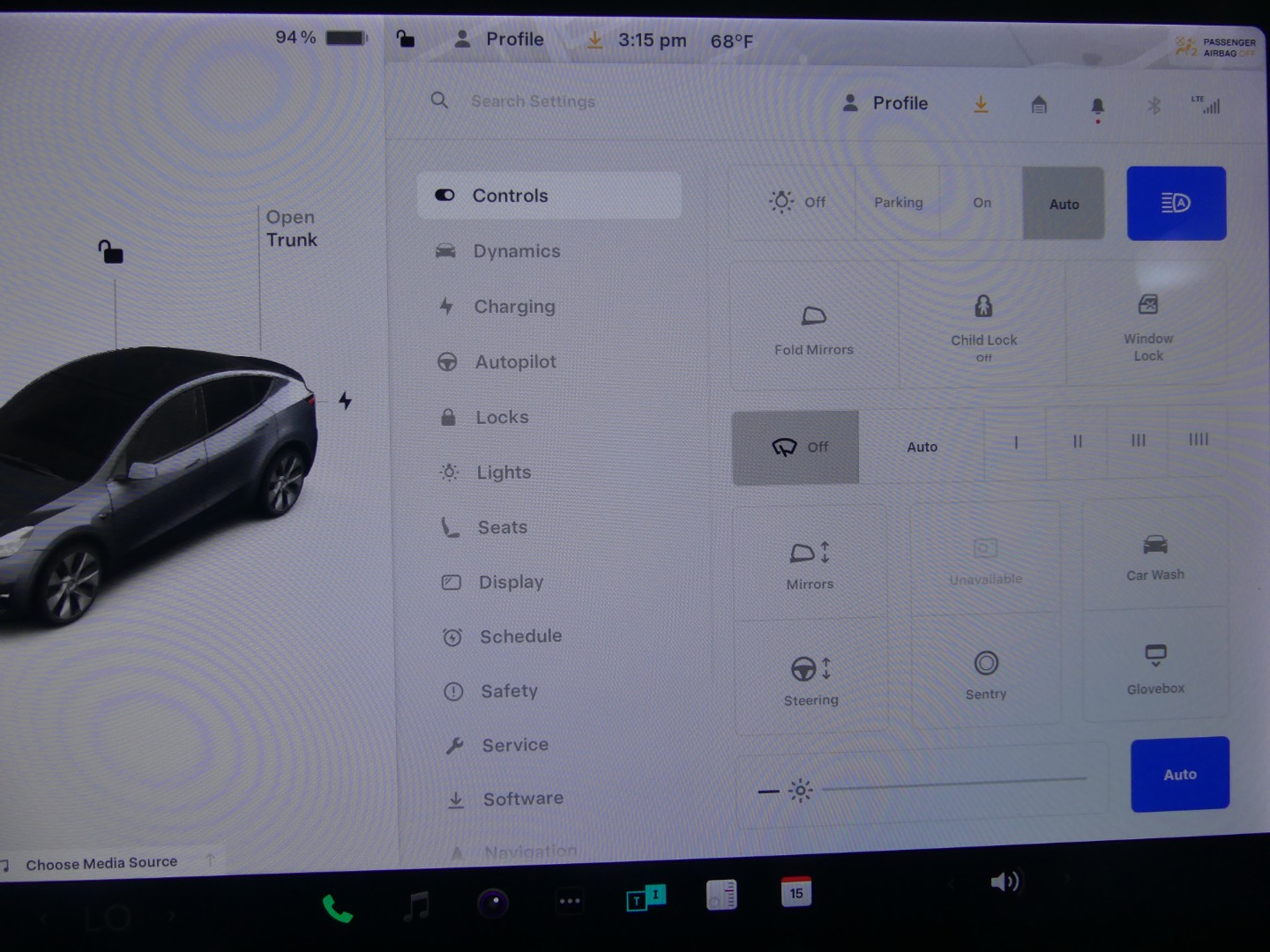Tap the lock icon above the car

pyautogui.click(x=110, y=252)
